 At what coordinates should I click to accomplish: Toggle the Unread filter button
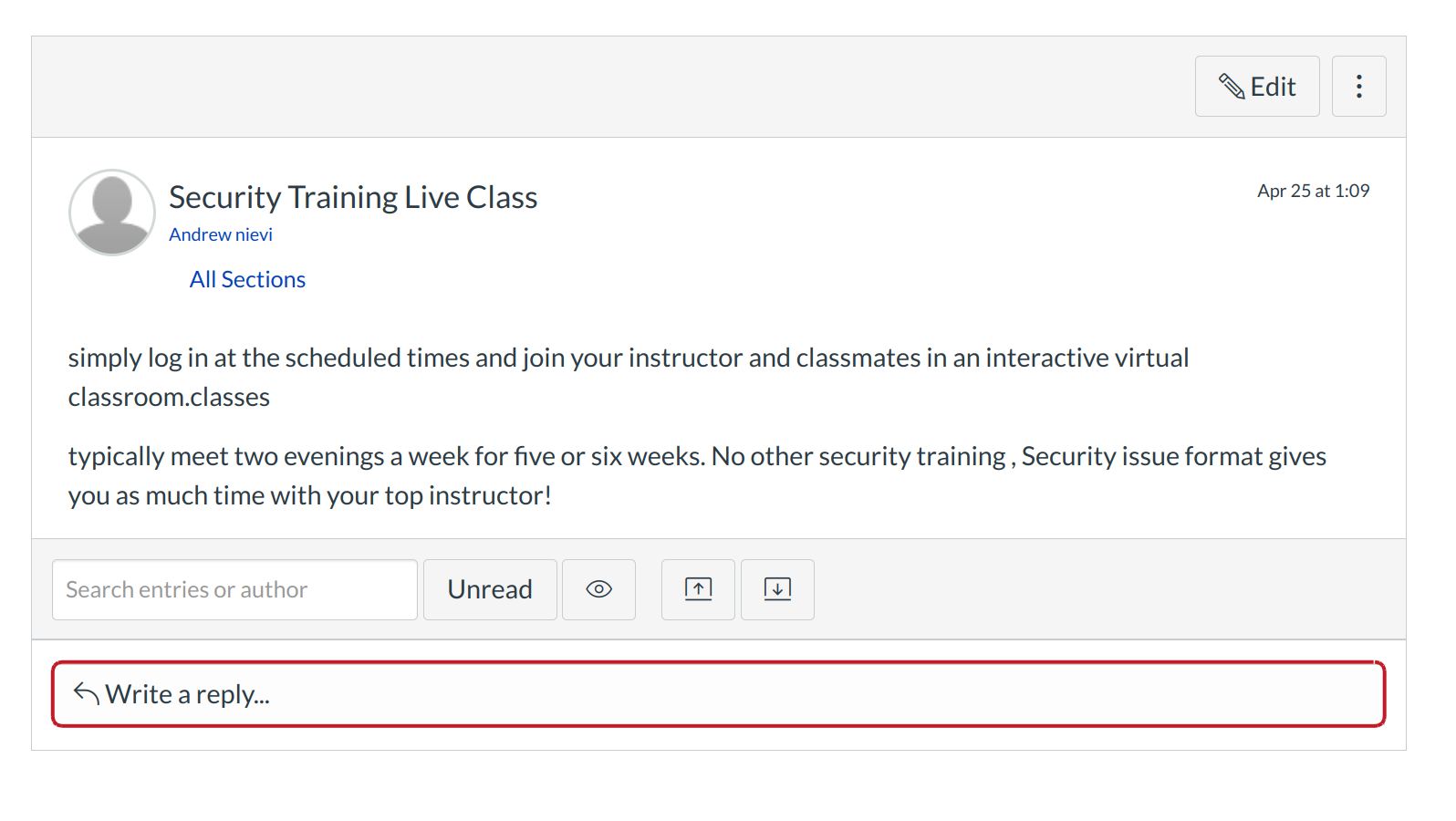490,590
